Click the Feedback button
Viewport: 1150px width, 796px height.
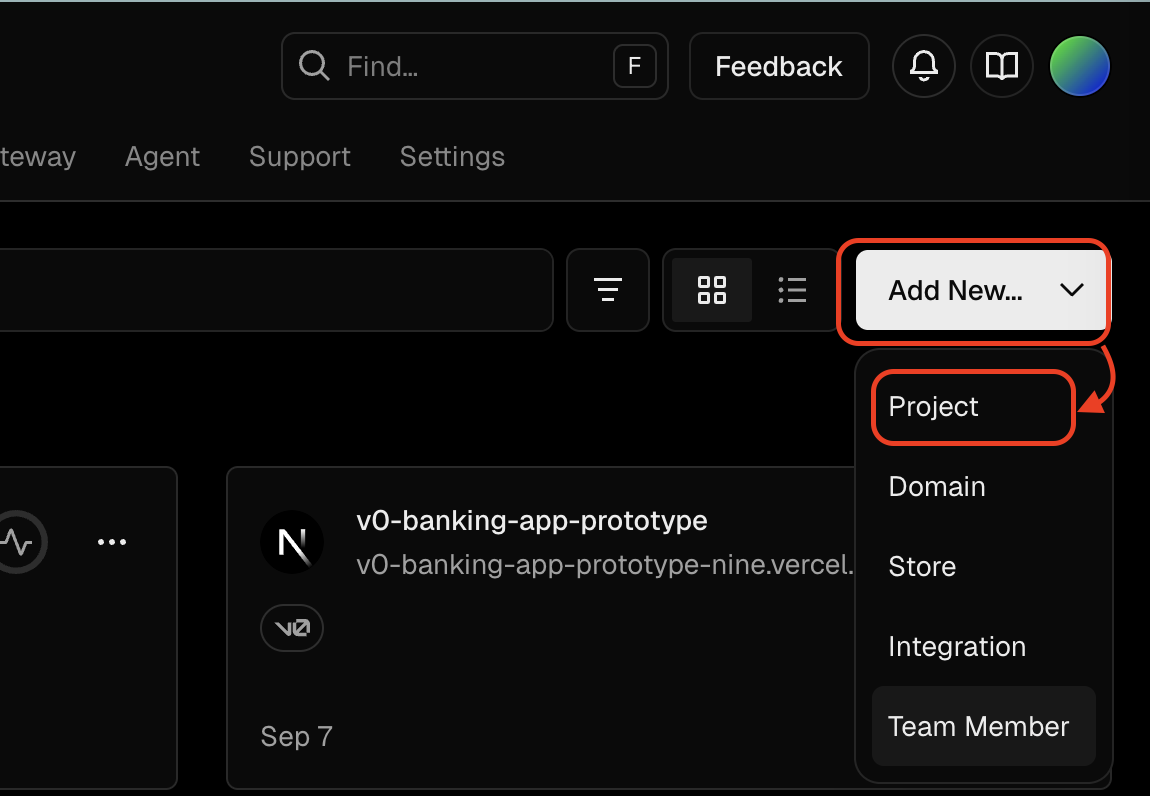(779, 67)
